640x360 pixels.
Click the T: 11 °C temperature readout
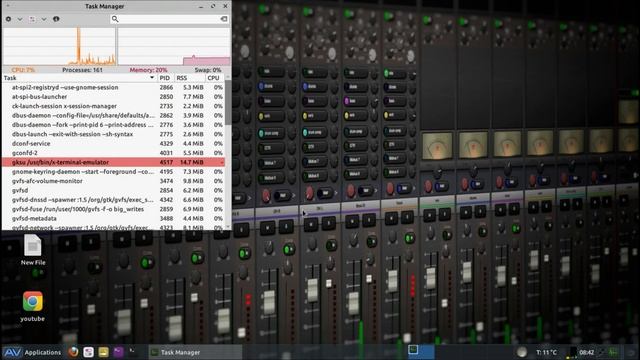(x=547, y=352)
